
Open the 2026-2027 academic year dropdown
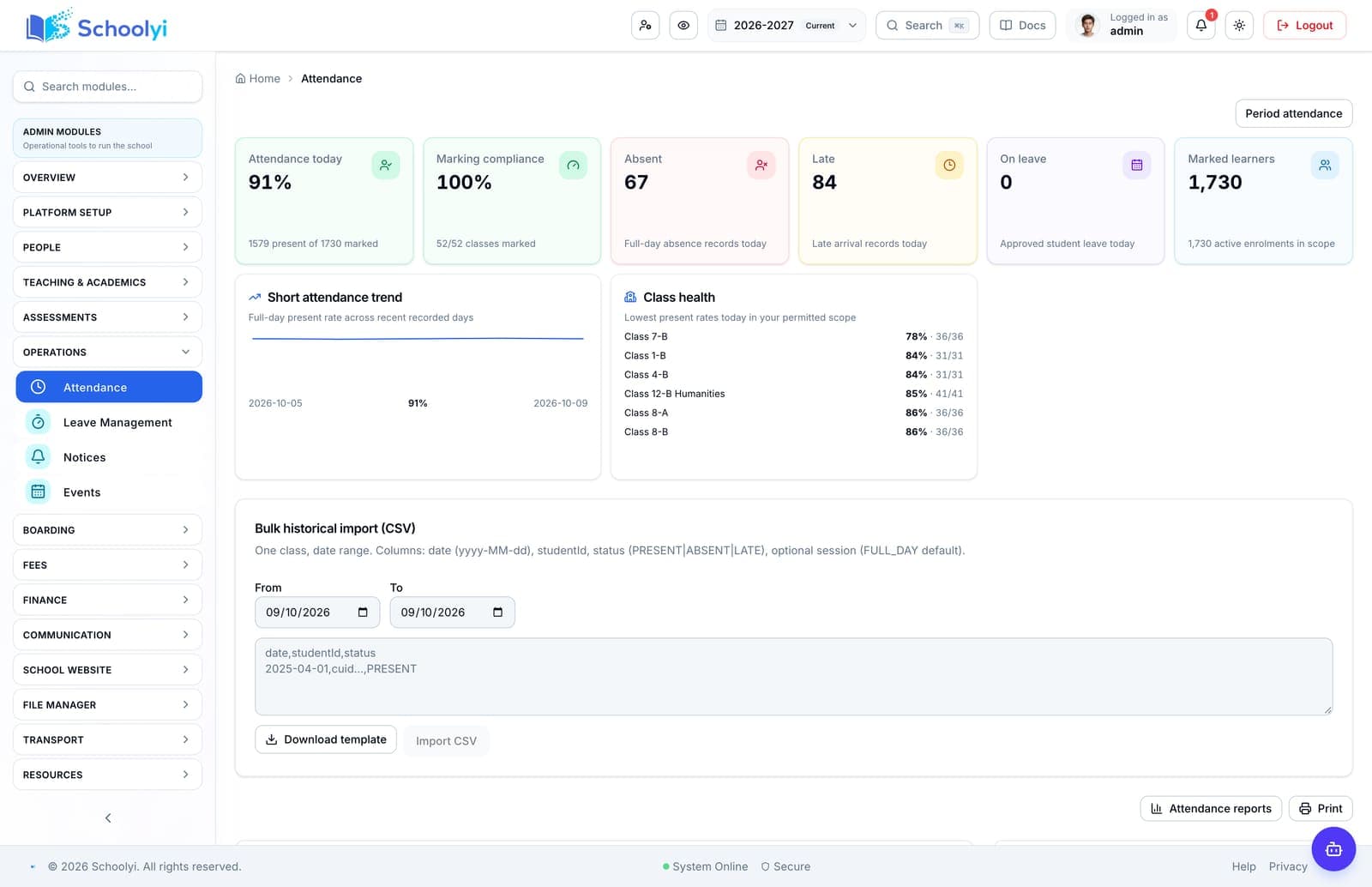coord(786,25)
